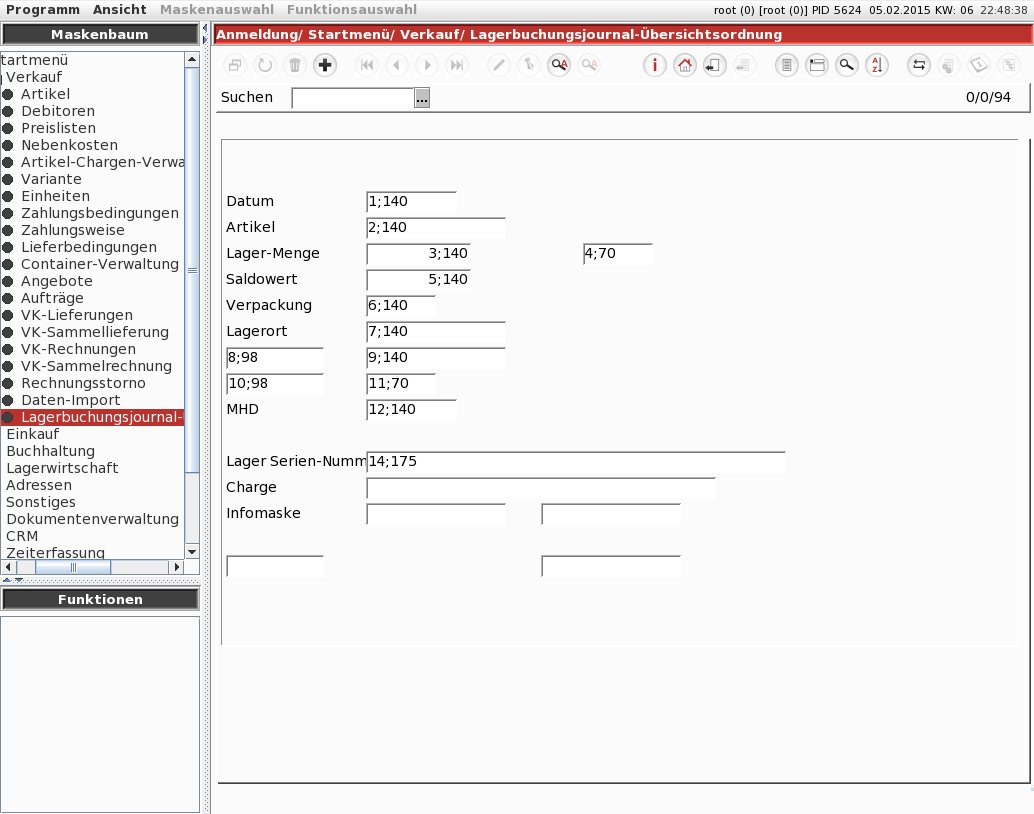The image size is (1034, 814).
Task: Click the greyed calendar page icon
Action: point(979,65)
